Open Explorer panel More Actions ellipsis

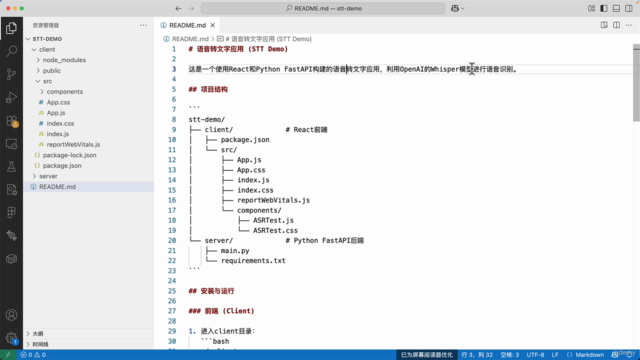(x=143, y=25)
